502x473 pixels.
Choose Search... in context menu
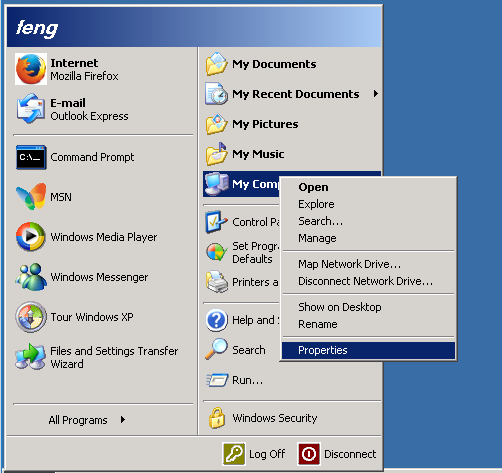320,221
